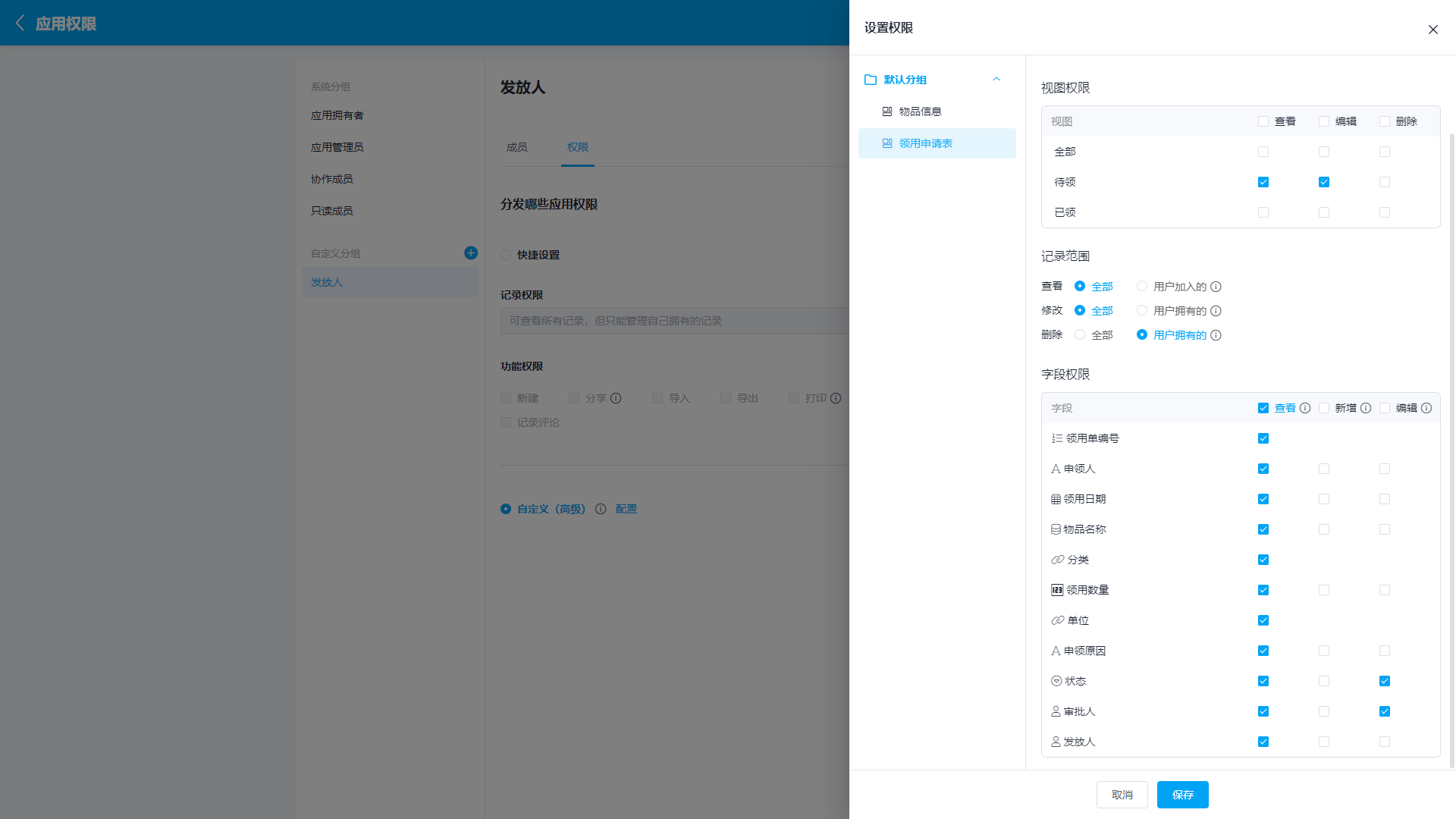
Task: Show info tooltip for 修改 用户拥有的
Action: (1216, 311)
